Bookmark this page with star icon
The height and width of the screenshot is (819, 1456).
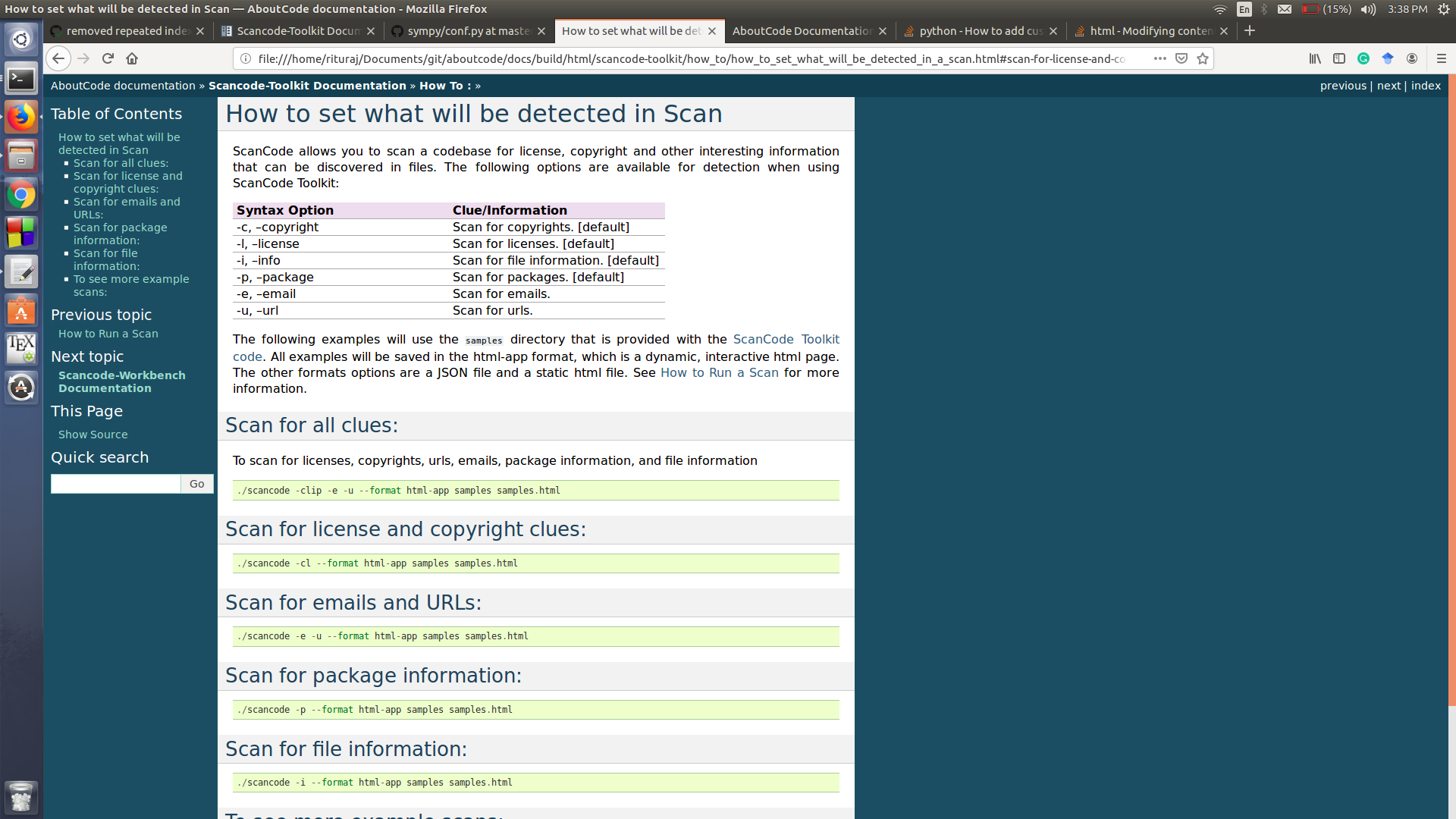click(x=1203, y=58)
